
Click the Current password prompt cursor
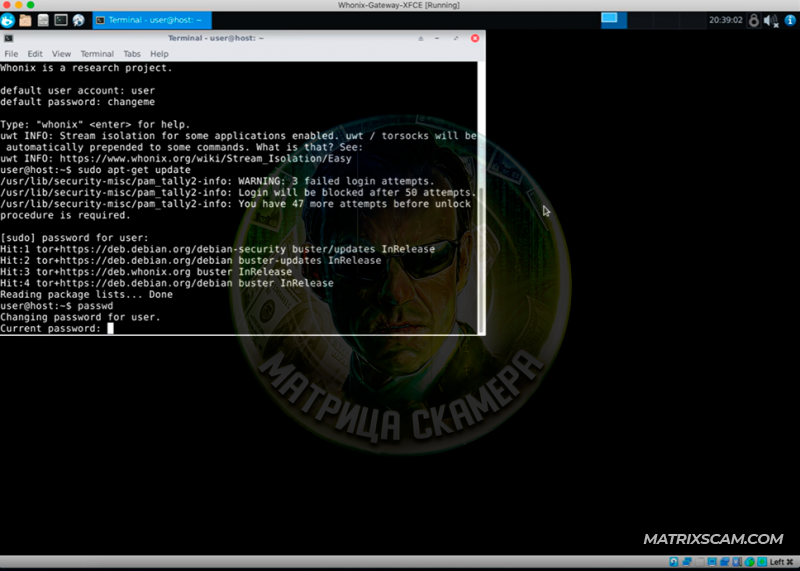[111, 329]
